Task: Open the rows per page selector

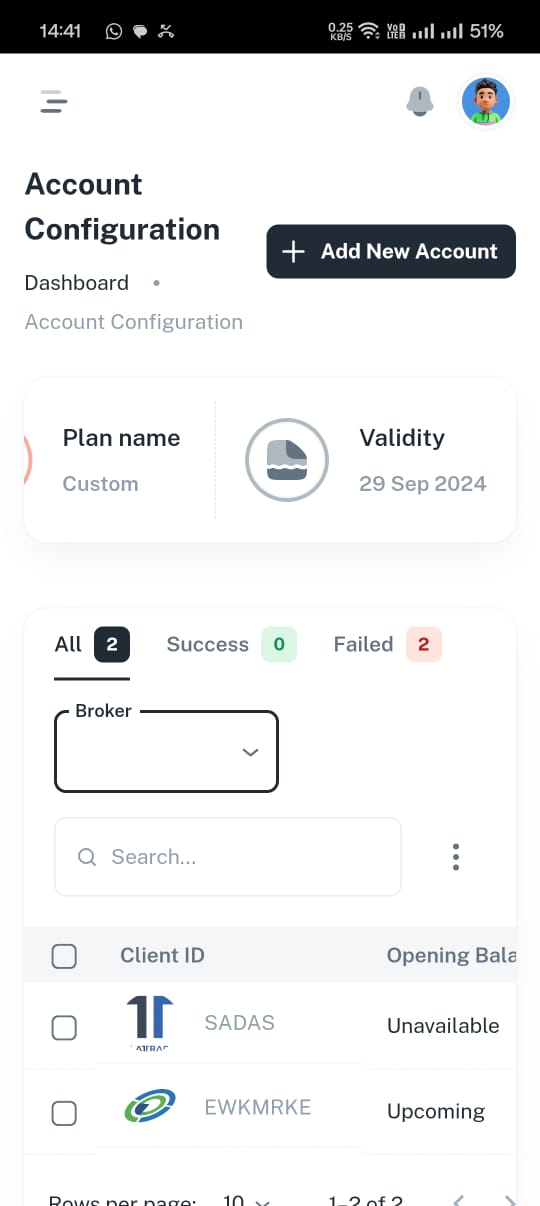Action: click(x=246, y=1197)
